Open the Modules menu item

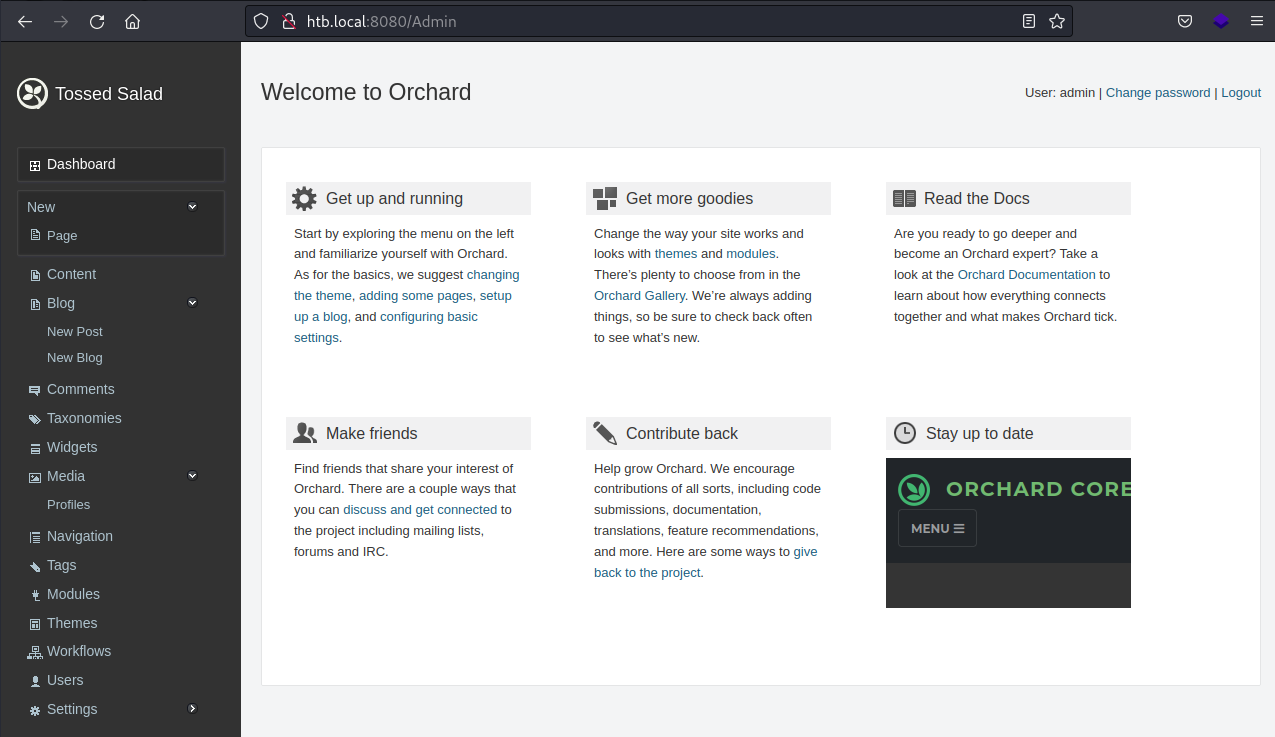[73, 595]
